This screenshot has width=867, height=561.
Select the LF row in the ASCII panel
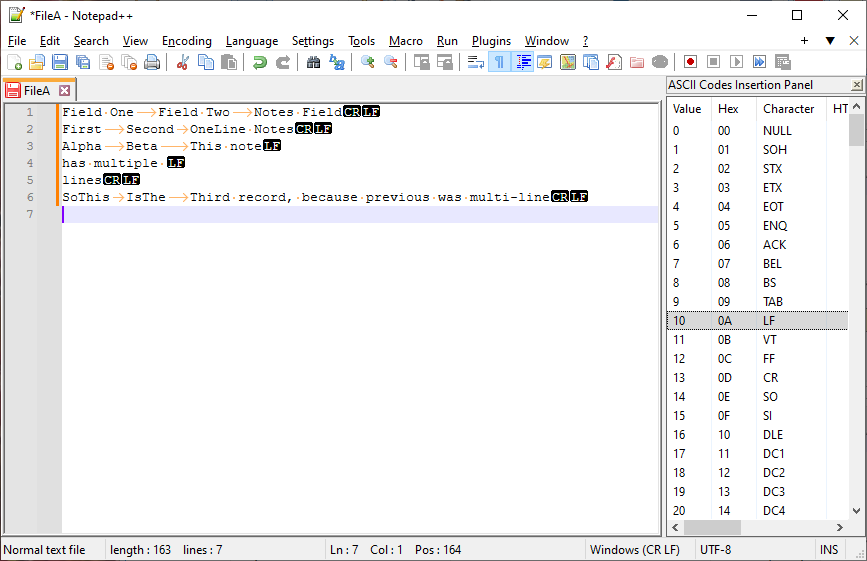(756, 321)
